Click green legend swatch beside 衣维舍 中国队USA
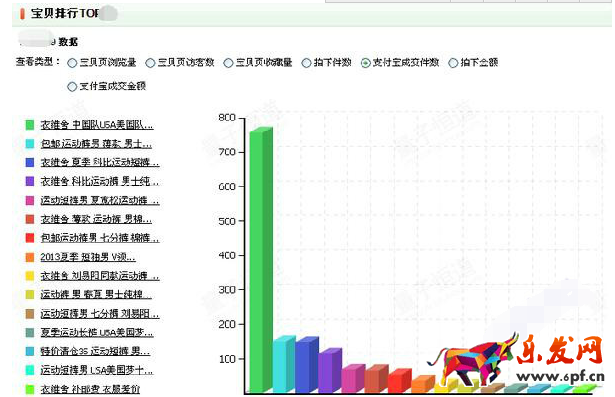The width and height of the screenshot is (615, 397). pos(30,125)
